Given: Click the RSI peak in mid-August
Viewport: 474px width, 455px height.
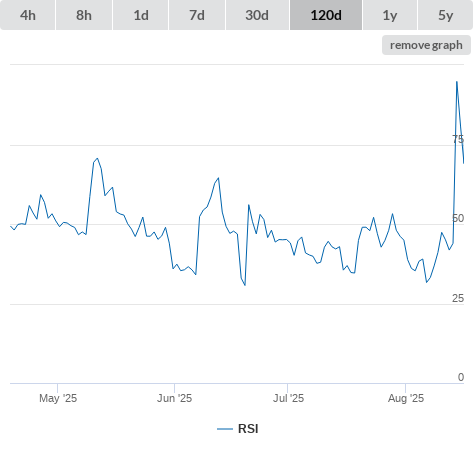Looking at the screenshot, I should click(x=457, y=81).
